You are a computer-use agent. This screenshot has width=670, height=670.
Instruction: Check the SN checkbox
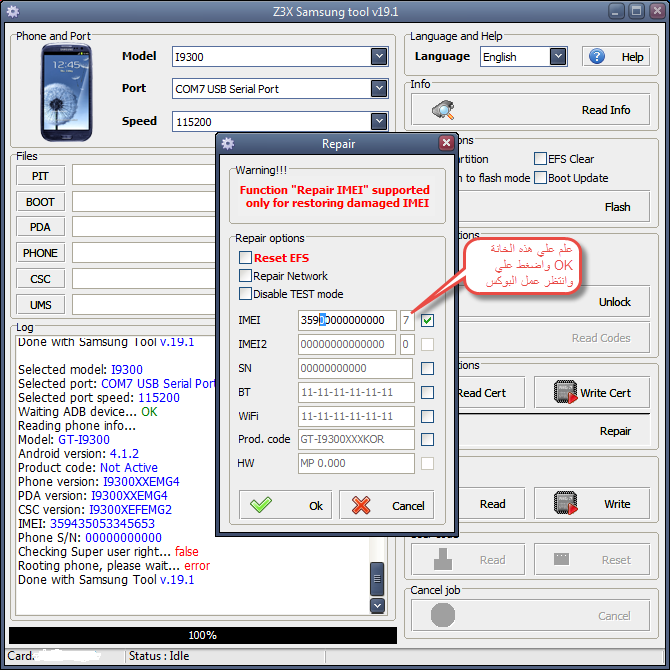pos(427,368)
